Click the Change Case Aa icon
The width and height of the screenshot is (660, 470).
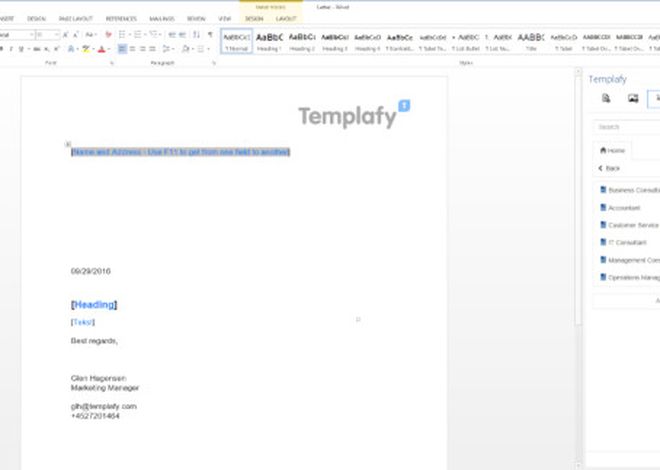click(x=89, y=35)
